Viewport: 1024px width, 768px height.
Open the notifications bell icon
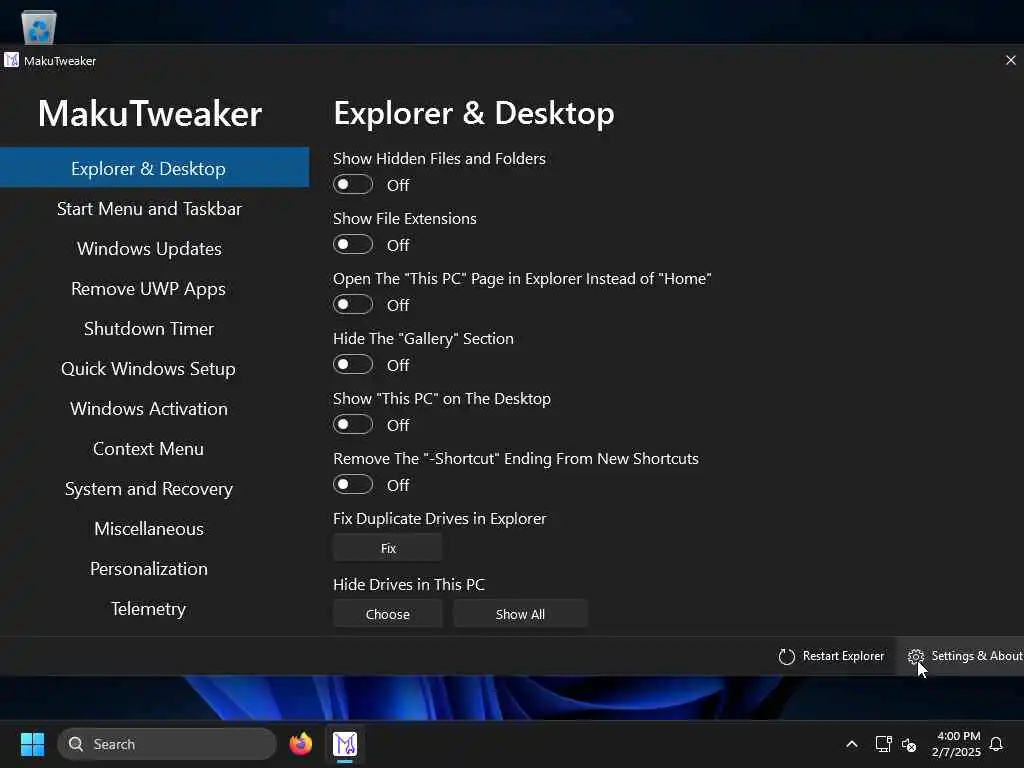point(996,744)
